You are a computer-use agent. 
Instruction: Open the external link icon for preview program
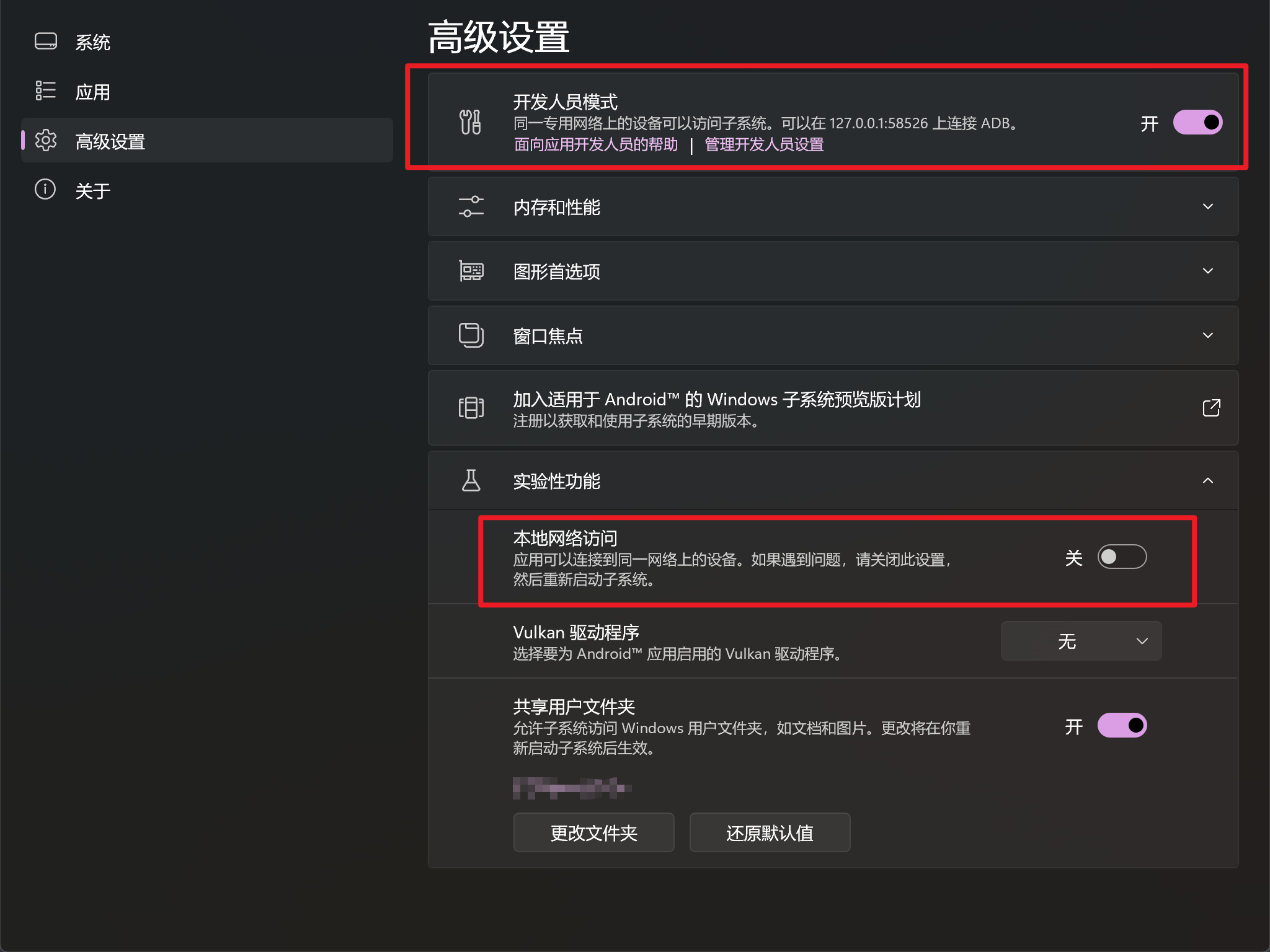pos(1210,408)
